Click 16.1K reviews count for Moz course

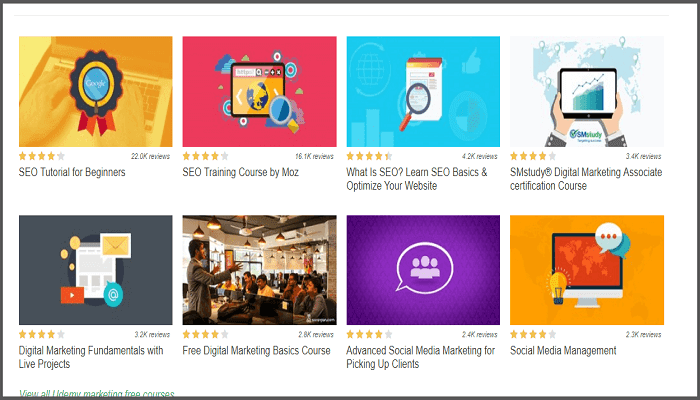[x=315, y=157]
